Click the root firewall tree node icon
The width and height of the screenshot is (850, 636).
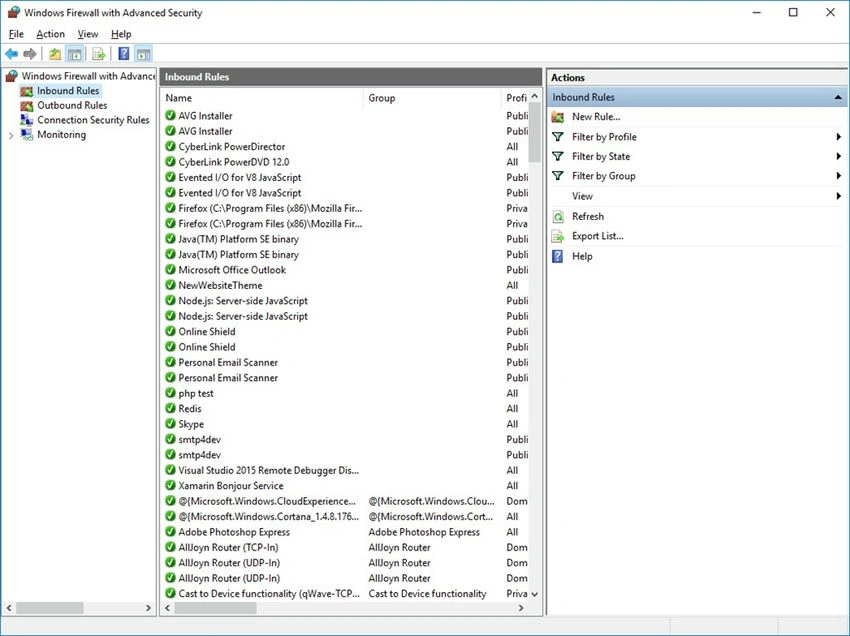11,76
